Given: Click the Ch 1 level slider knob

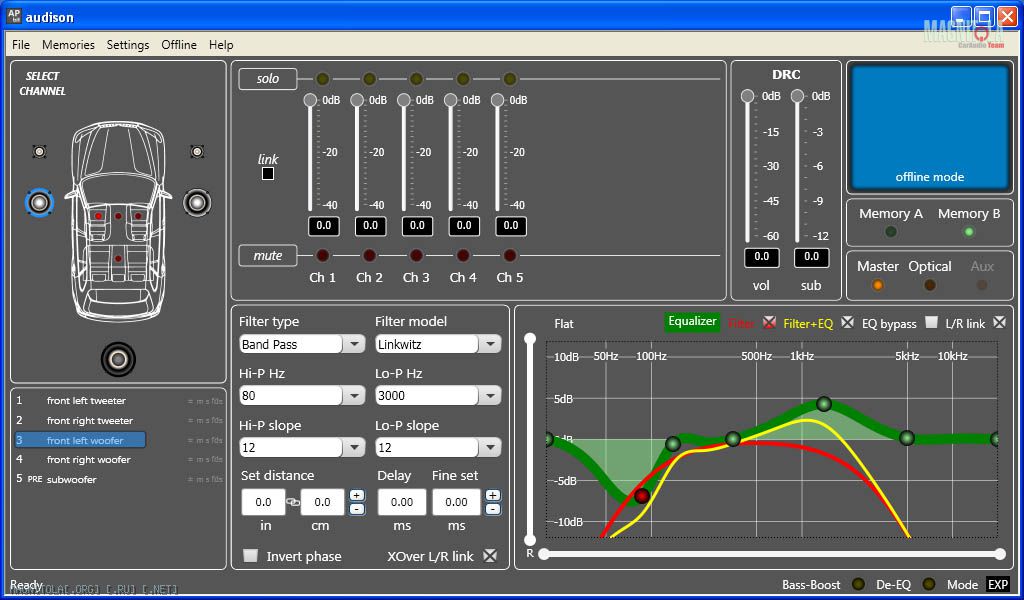Looking at the screenshot, I should [310, 100].
